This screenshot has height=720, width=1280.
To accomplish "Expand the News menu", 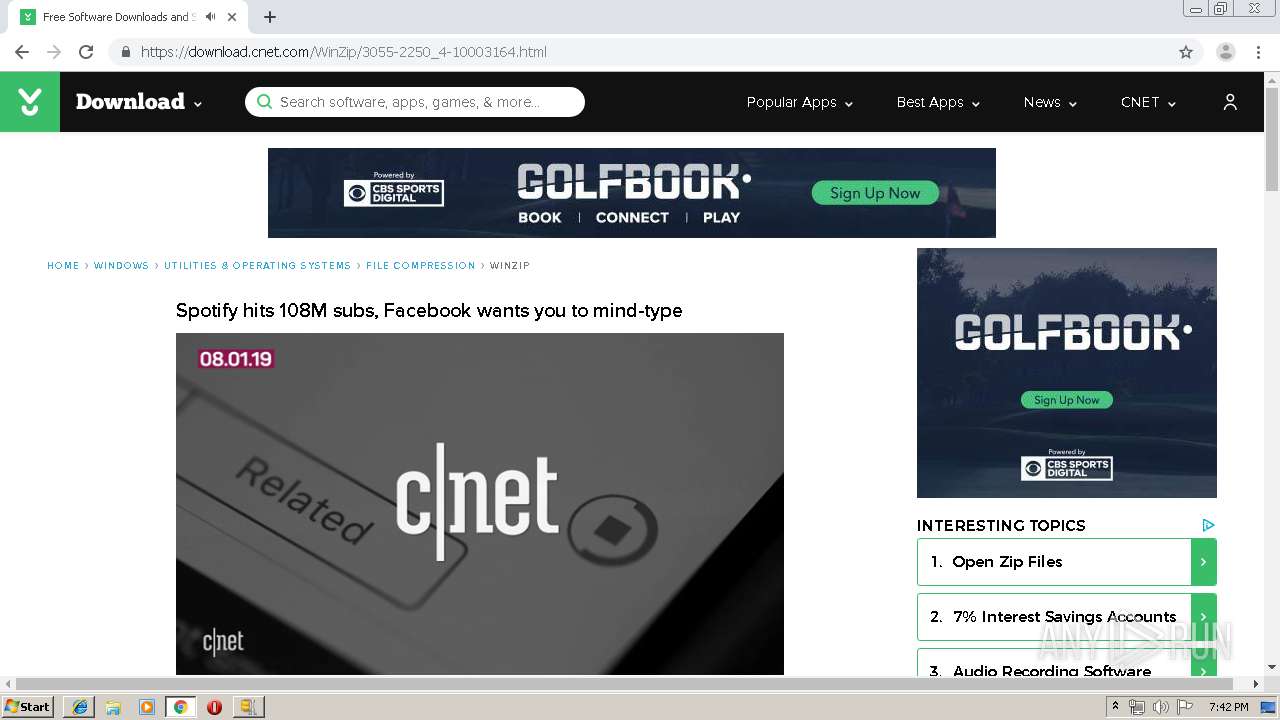I will [x=1050, y=102].
